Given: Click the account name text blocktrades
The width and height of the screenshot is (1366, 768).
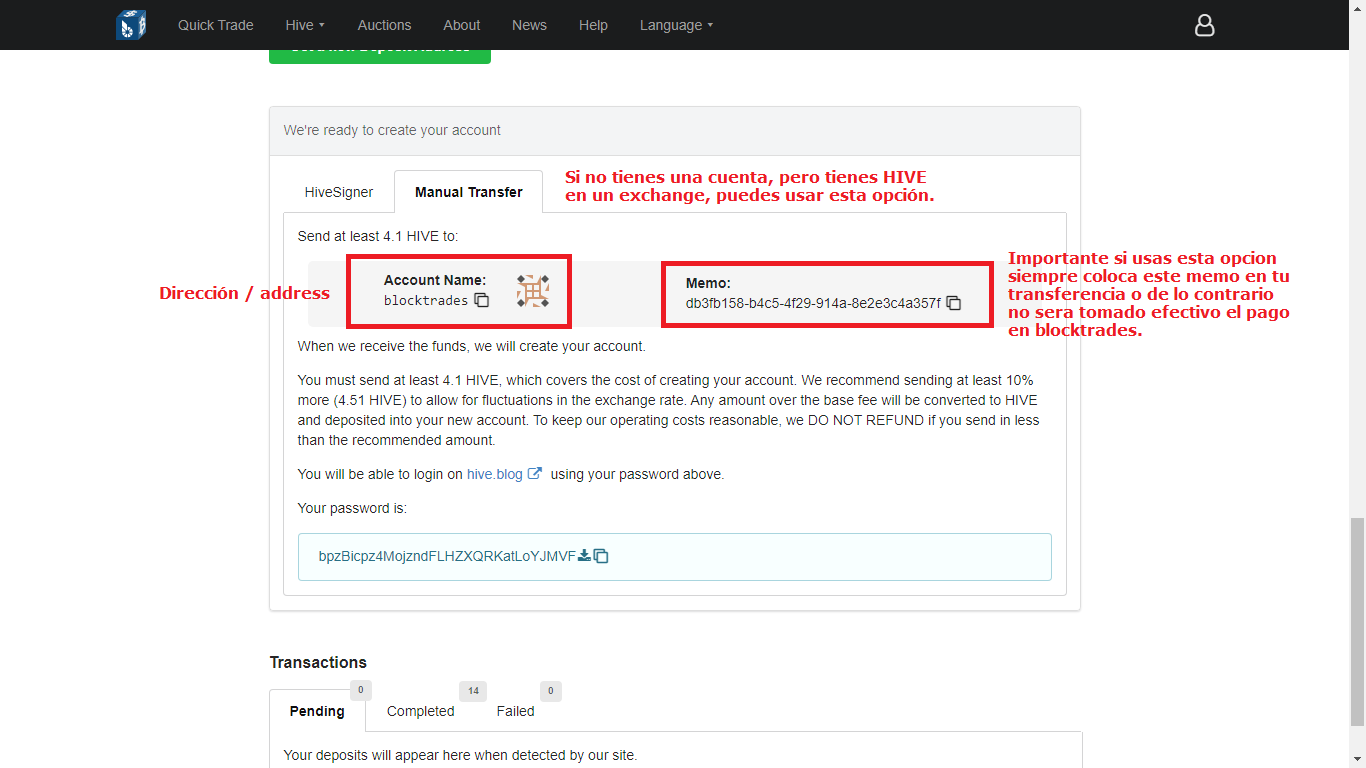Looking at the screenshot, I should tap(426, 300).
